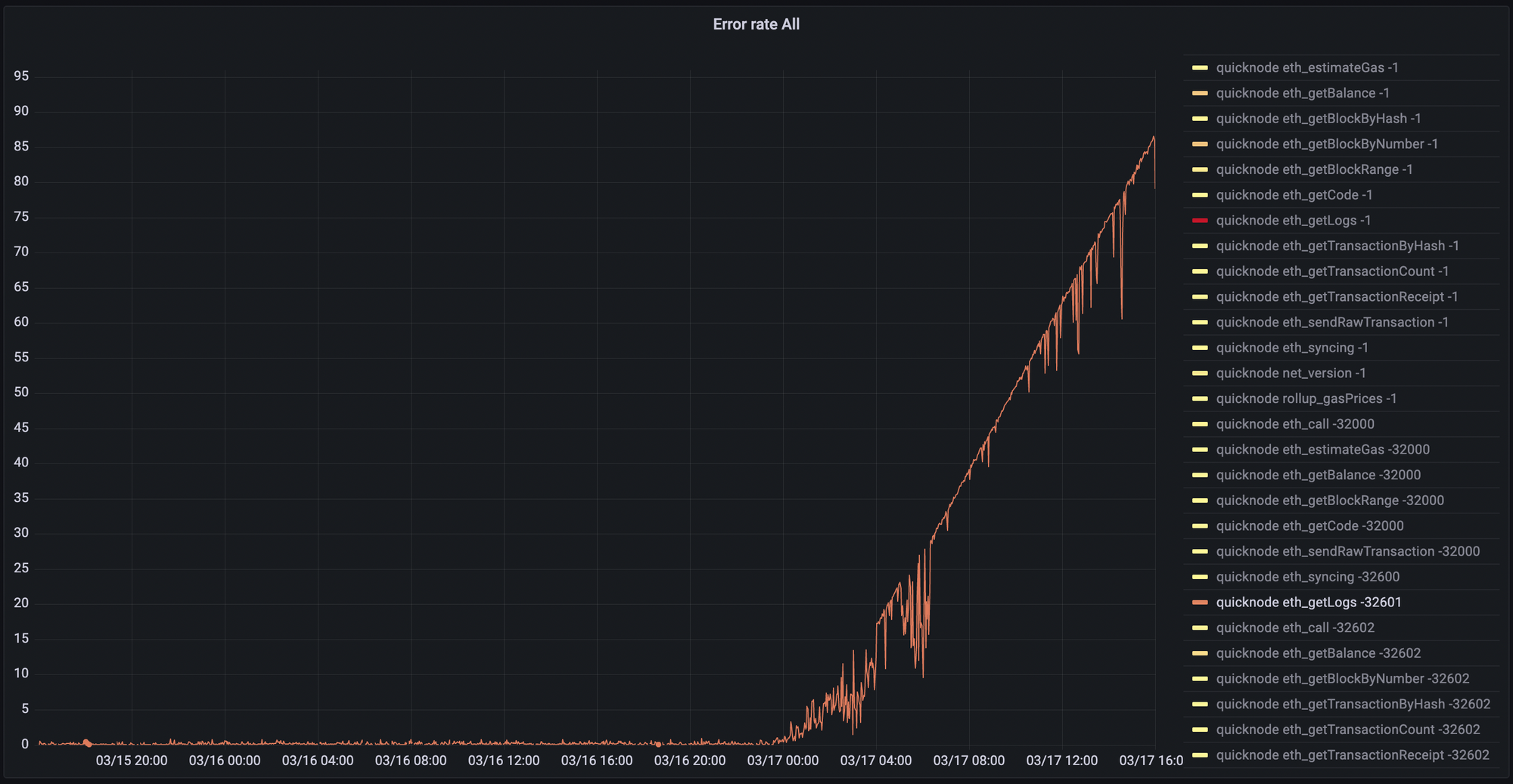
Task: Select legend series quicknode eth_getBlockRange -32000
Action: tap(1330, 500)
